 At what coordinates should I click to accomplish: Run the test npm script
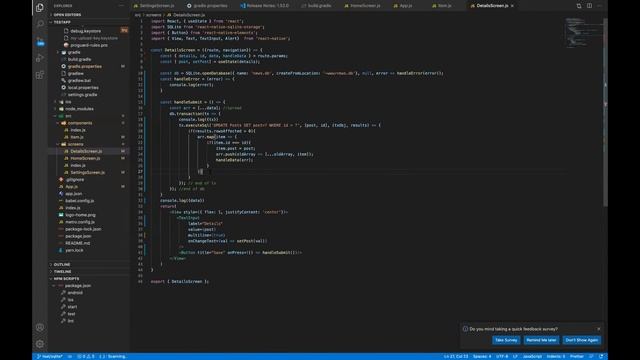point(71,313)
